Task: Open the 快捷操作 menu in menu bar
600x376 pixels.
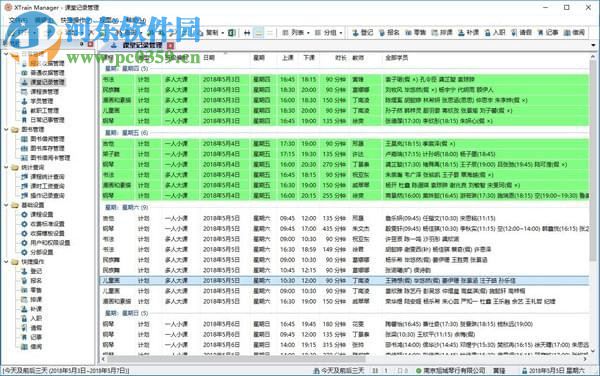Action: [x=77, y=20]
